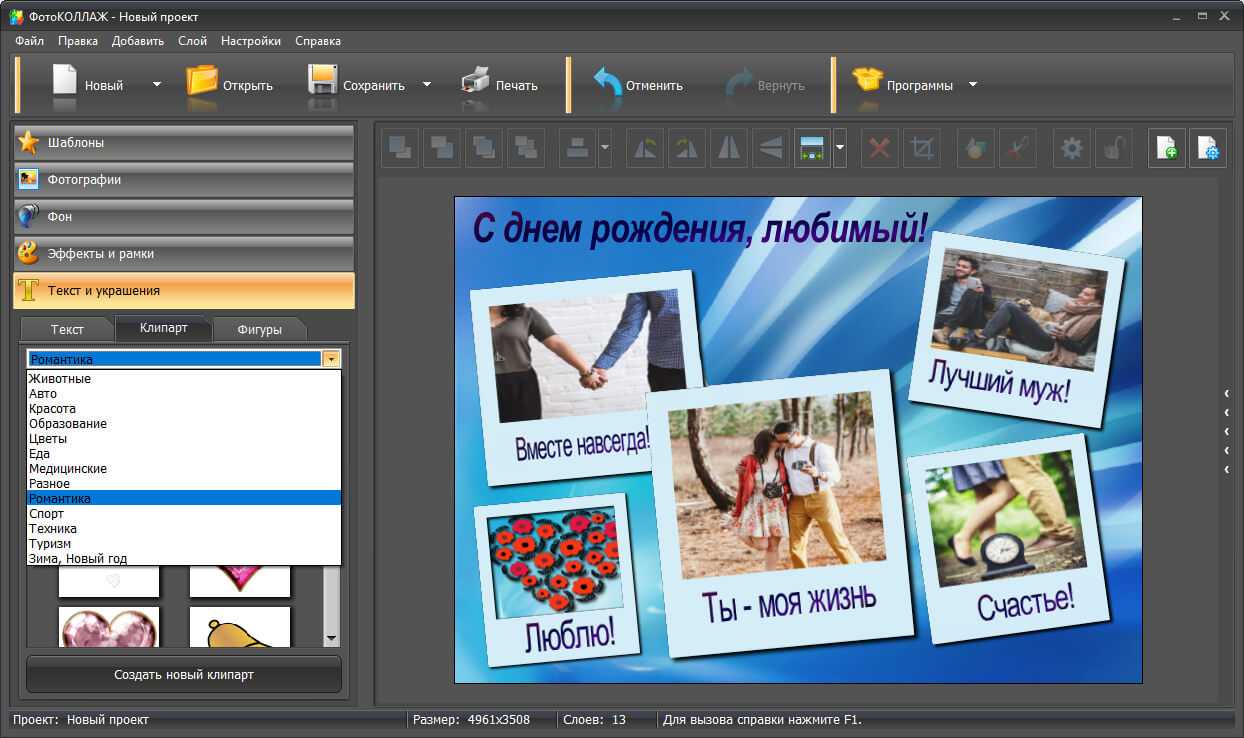This screenshot has width=1244, height=738.
Task: Choose Цветы from the category list
Action: pyautogui.click(x=48, y=439)
